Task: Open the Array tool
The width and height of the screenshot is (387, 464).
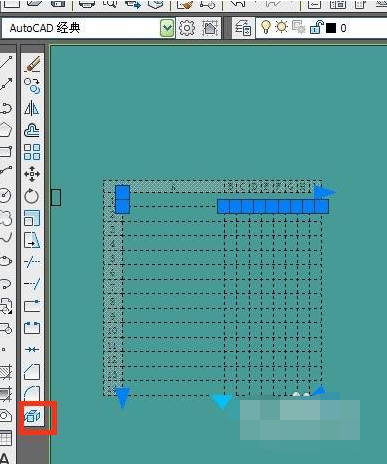Action: (x=32, y=152)
